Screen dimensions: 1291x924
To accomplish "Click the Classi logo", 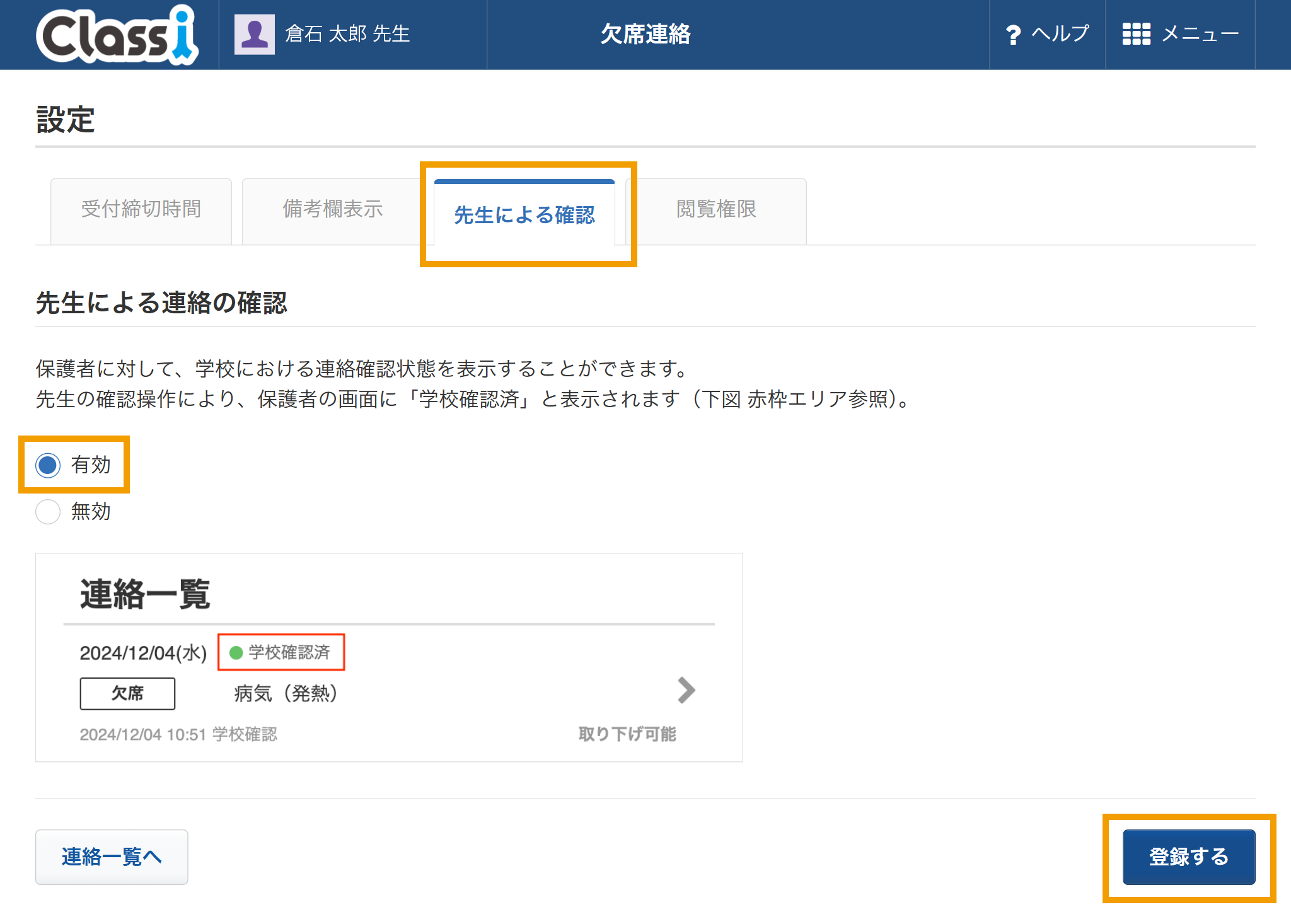I will tap(117, 35).
